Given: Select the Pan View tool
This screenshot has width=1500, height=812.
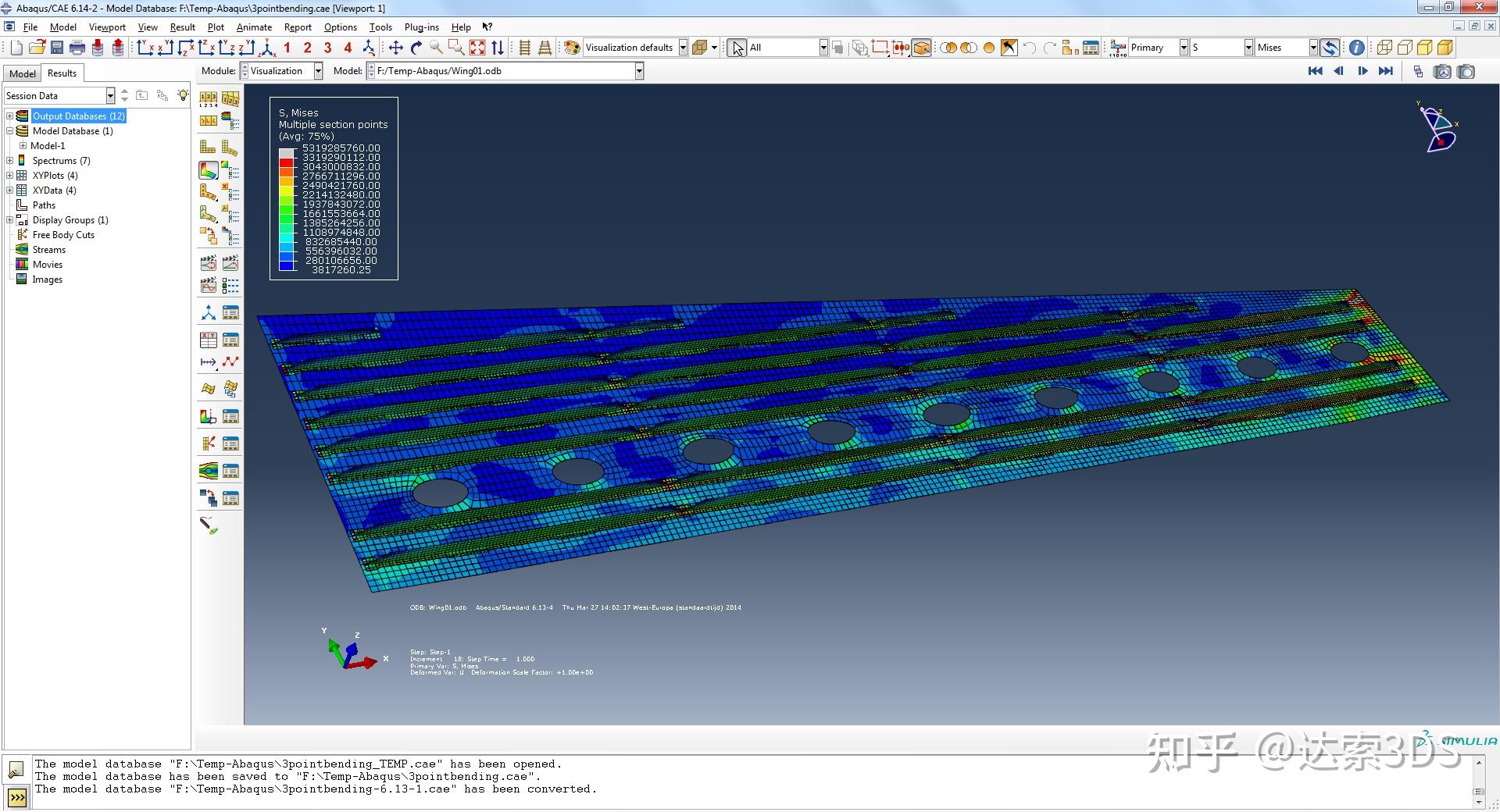Looking at the screenshot, I should tap(395, 47).
